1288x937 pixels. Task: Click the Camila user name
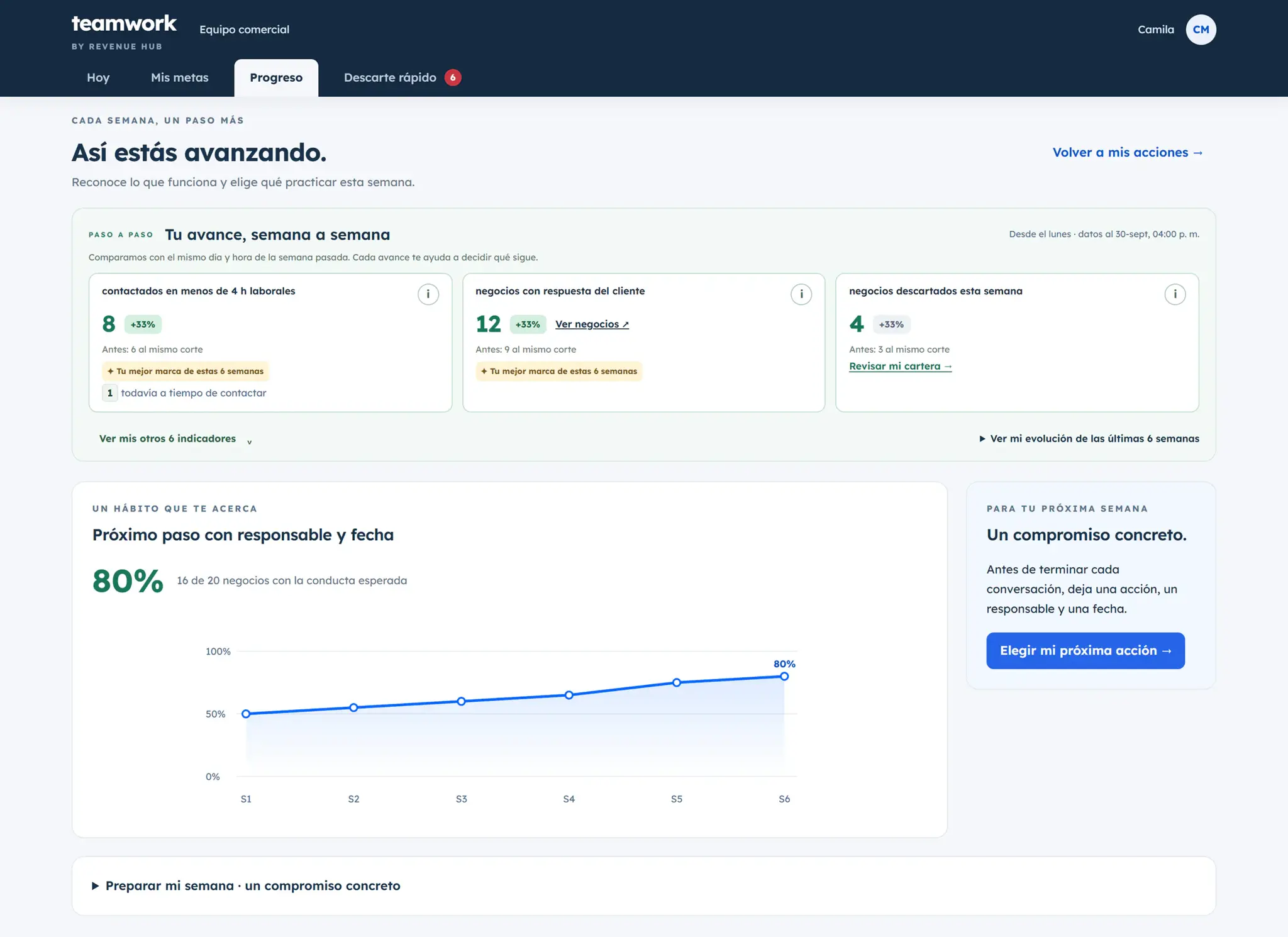point(1156,30)
